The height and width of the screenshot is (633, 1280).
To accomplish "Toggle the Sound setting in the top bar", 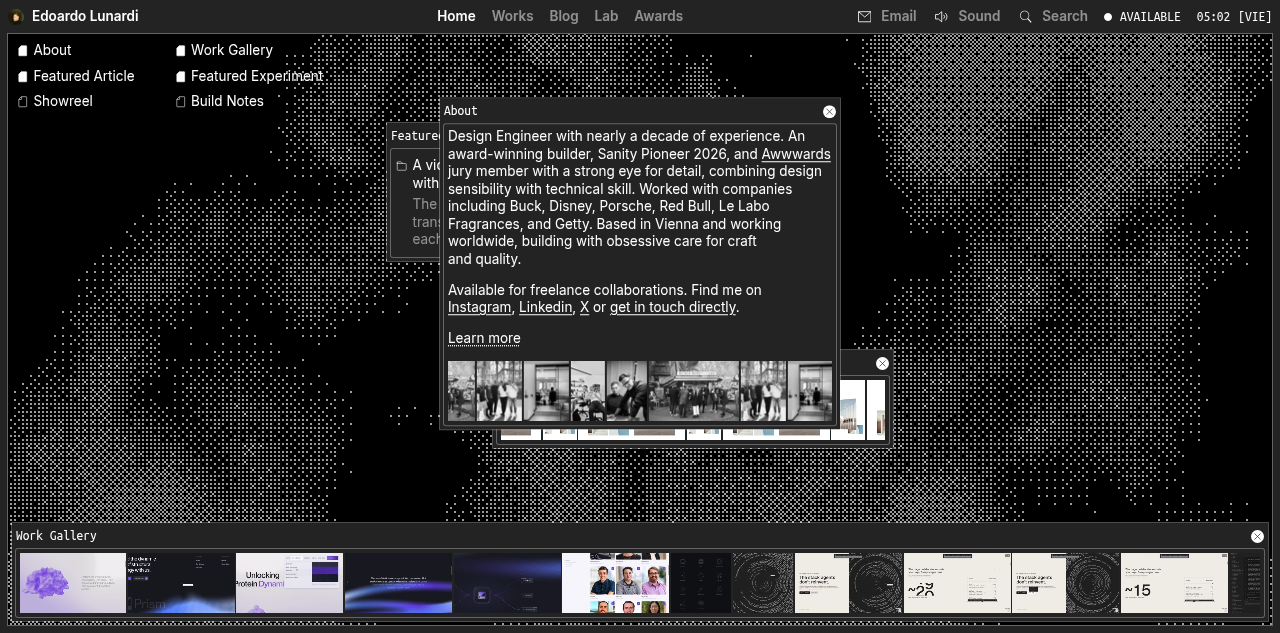I will click(967, 16).
